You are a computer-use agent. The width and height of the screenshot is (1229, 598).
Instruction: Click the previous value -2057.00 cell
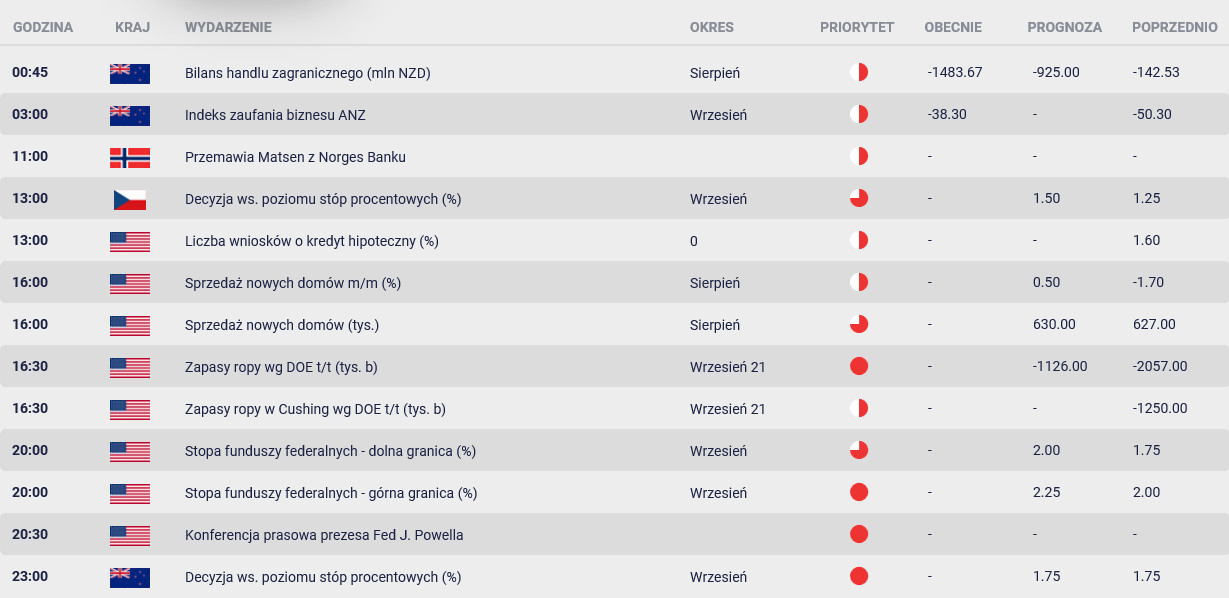1160,367
